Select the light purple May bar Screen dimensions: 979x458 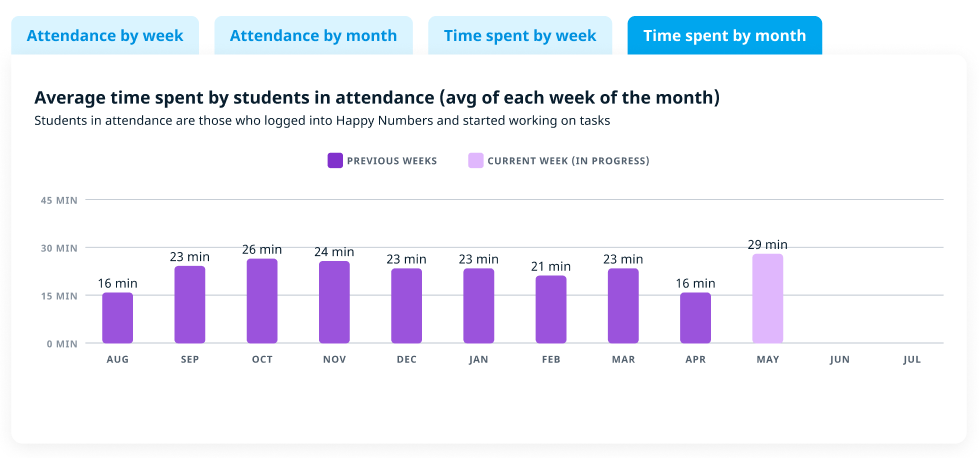pos(768,298)
